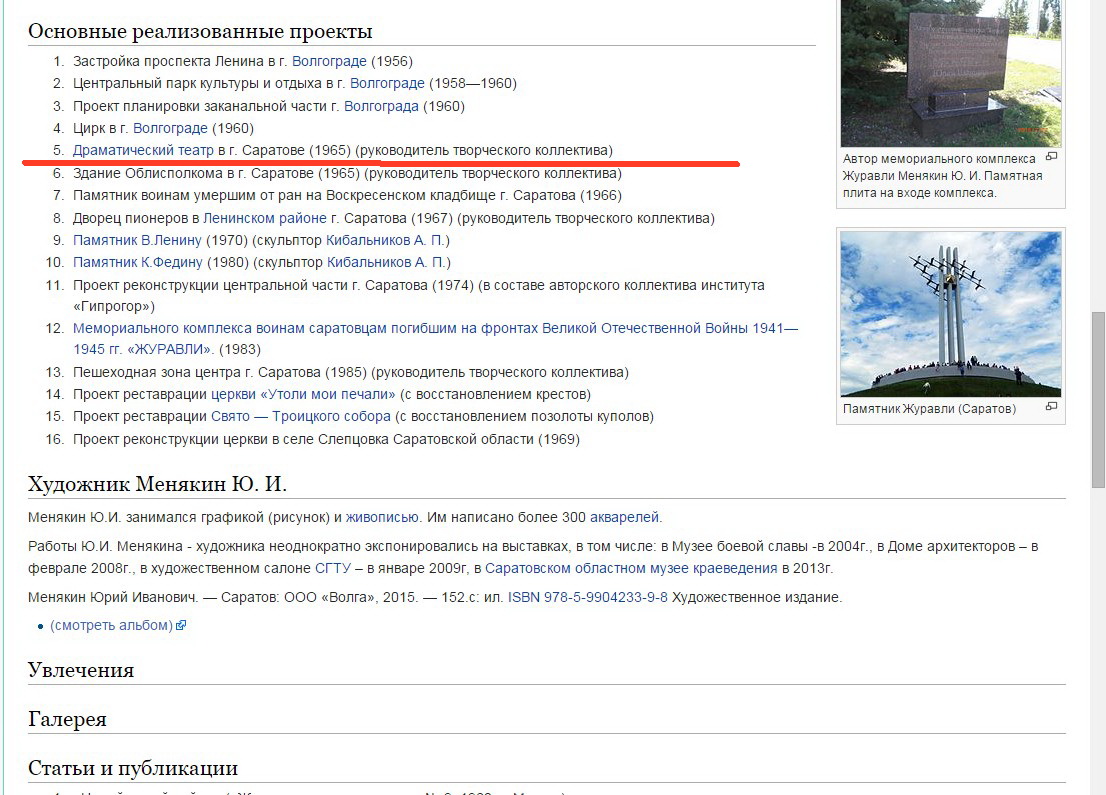Open the Журавли monument photo thumbnail

click(x=951, y=314)
